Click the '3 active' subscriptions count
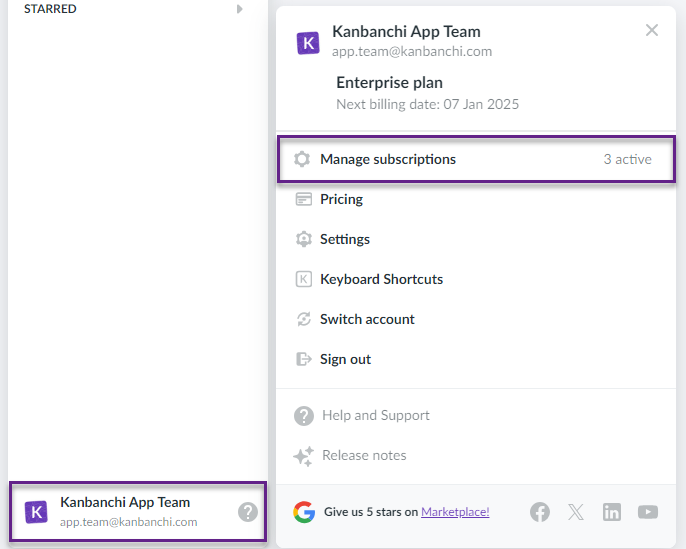 [627, 159]
